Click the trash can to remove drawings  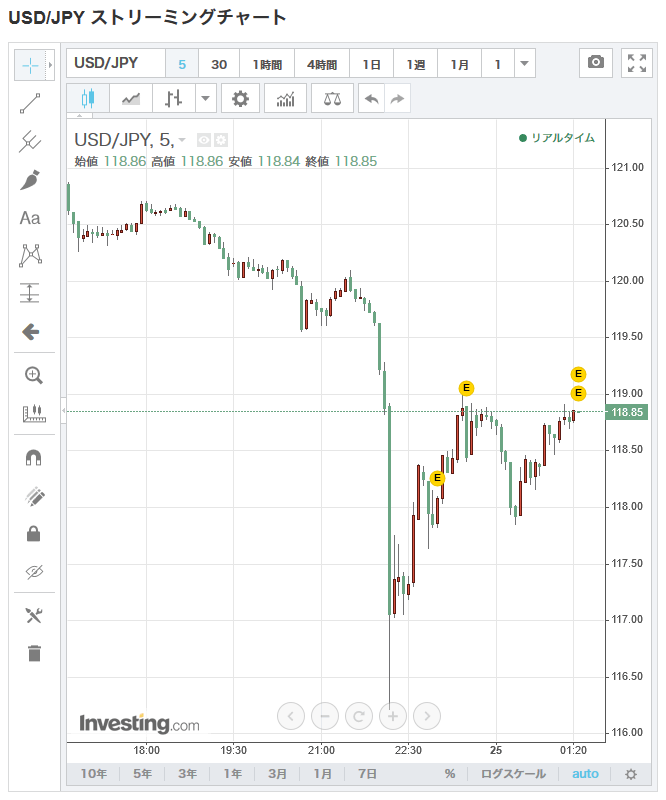34,654
